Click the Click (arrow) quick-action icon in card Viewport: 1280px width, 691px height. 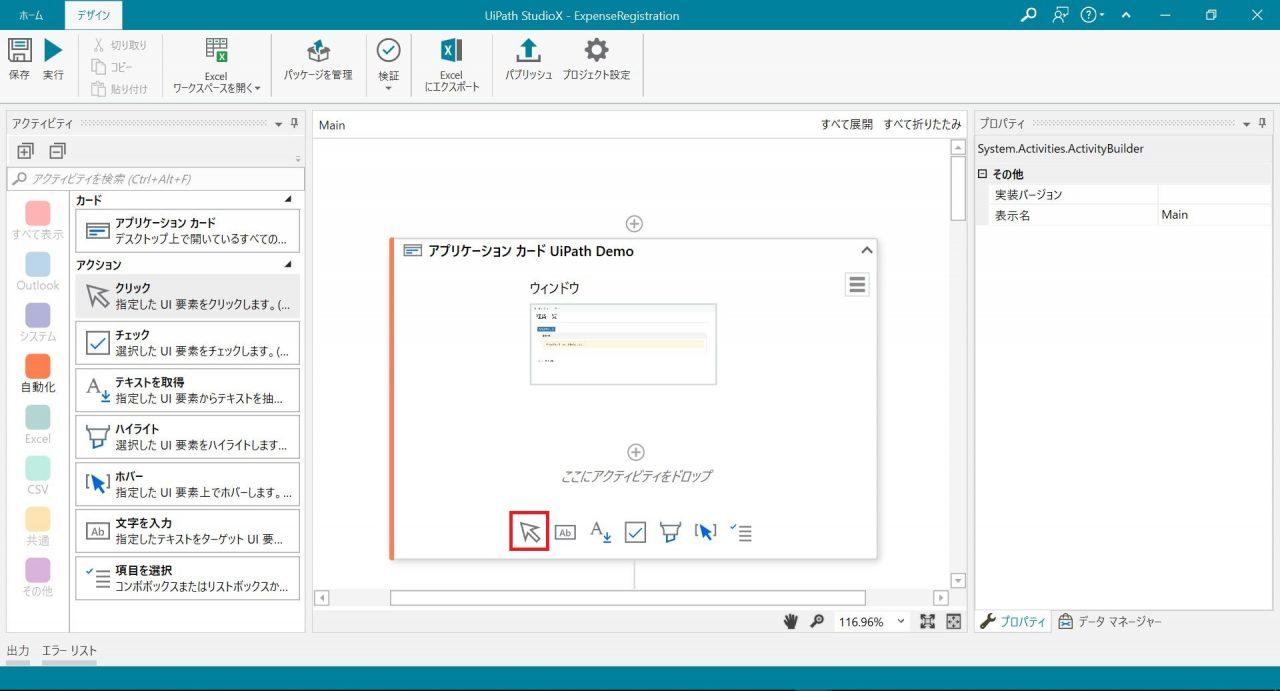[x=530, y=532]
